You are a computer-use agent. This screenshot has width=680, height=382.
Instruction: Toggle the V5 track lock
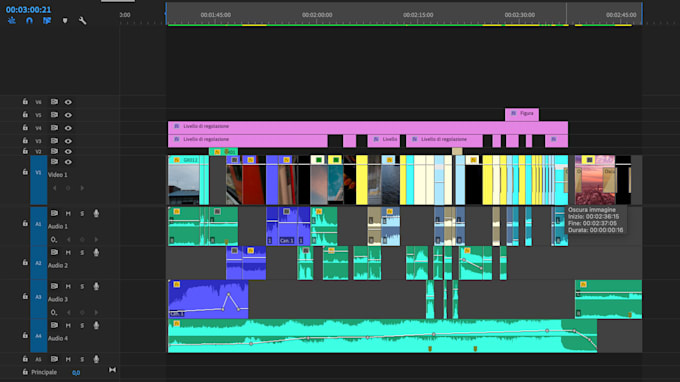25,114
